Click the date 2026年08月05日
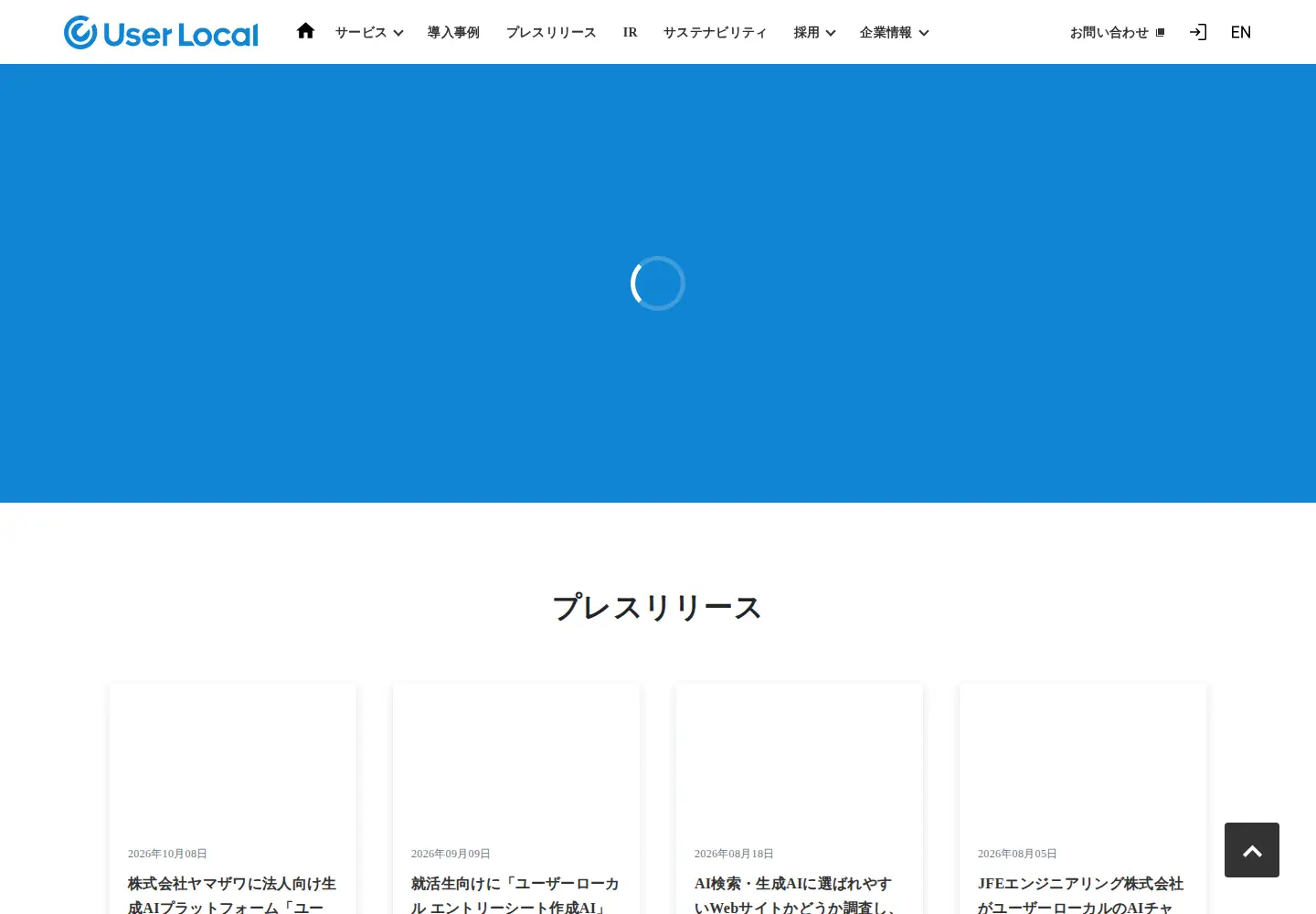 click(1017, 854)
